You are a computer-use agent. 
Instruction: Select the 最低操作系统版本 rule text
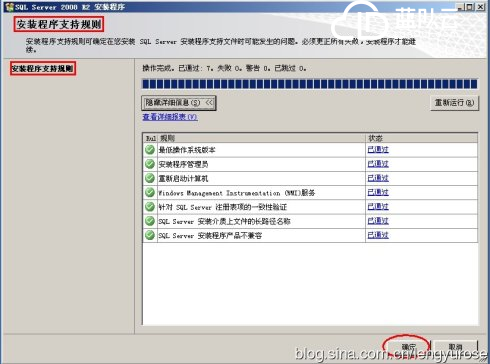pyautogui.click(x=187, y=150)
